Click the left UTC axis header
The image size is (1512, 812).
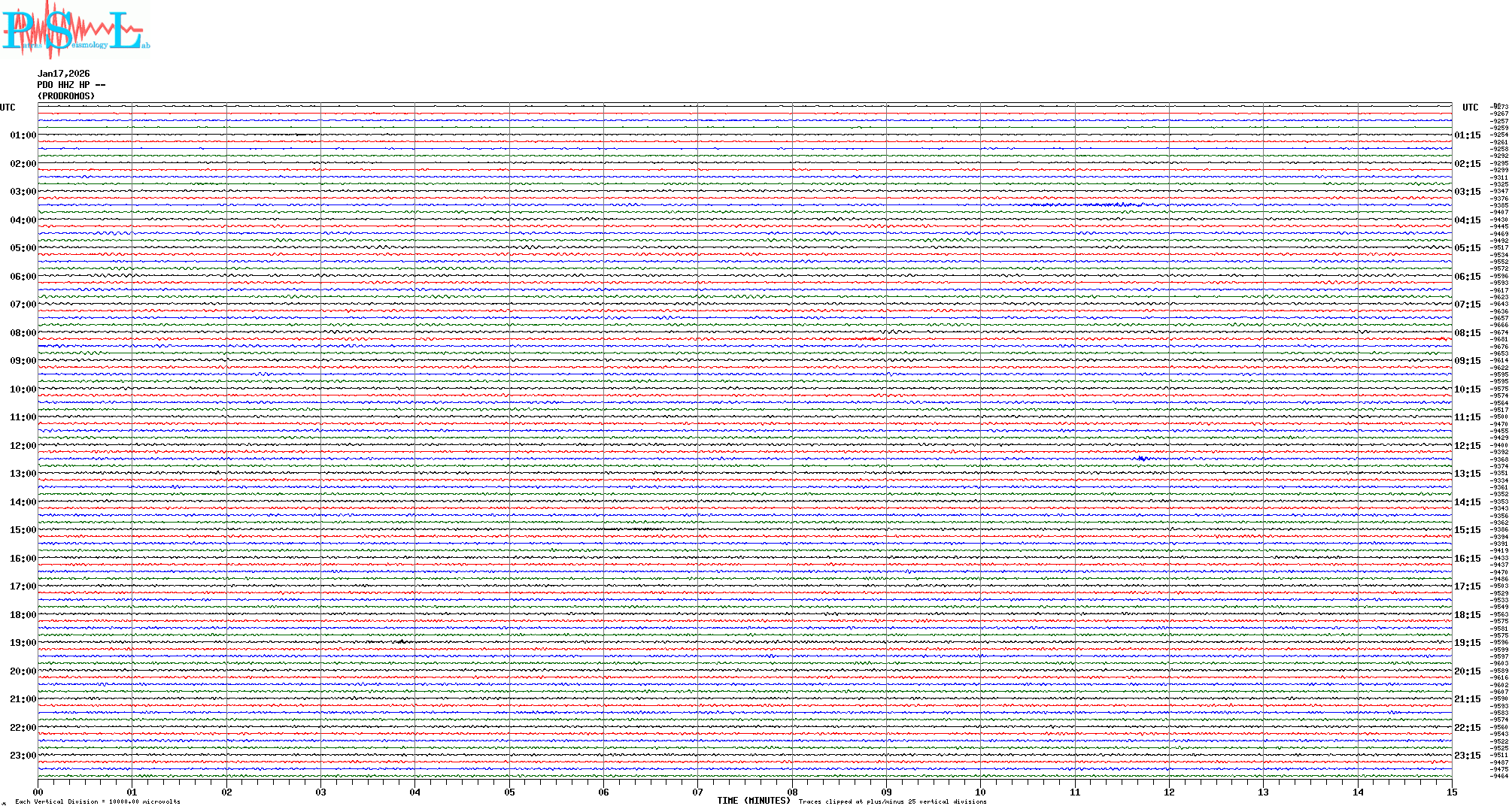coord(8,108)
